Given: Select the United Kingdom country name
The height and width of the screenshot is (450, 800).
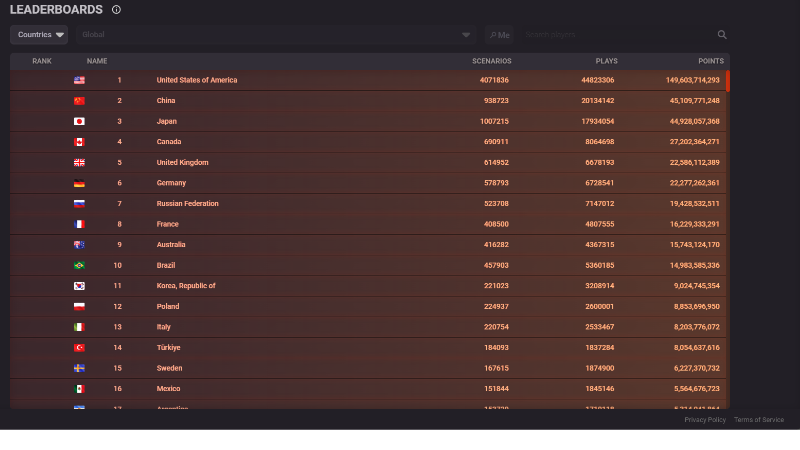Looking at the screenshot, I should pos(179,162).
